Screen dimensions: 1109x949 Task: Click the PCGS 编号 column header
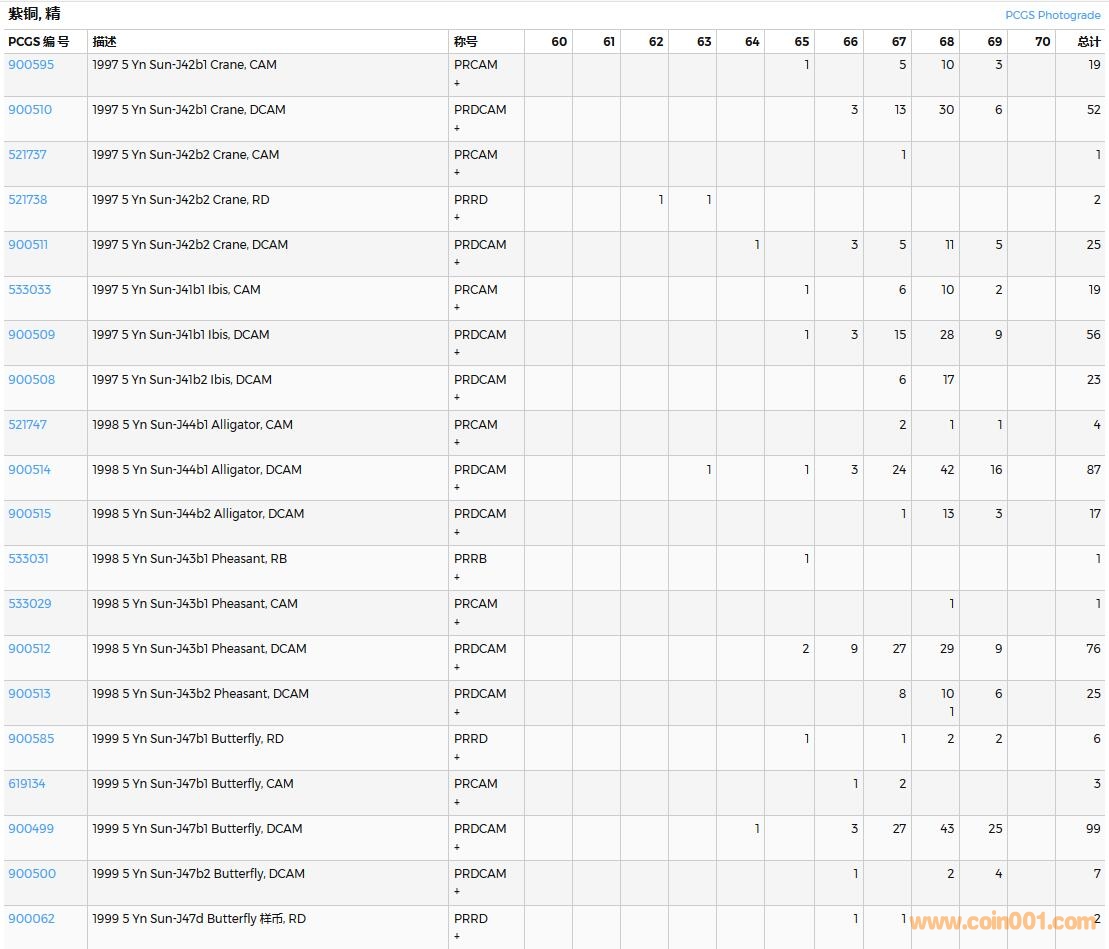pos(39,42)
